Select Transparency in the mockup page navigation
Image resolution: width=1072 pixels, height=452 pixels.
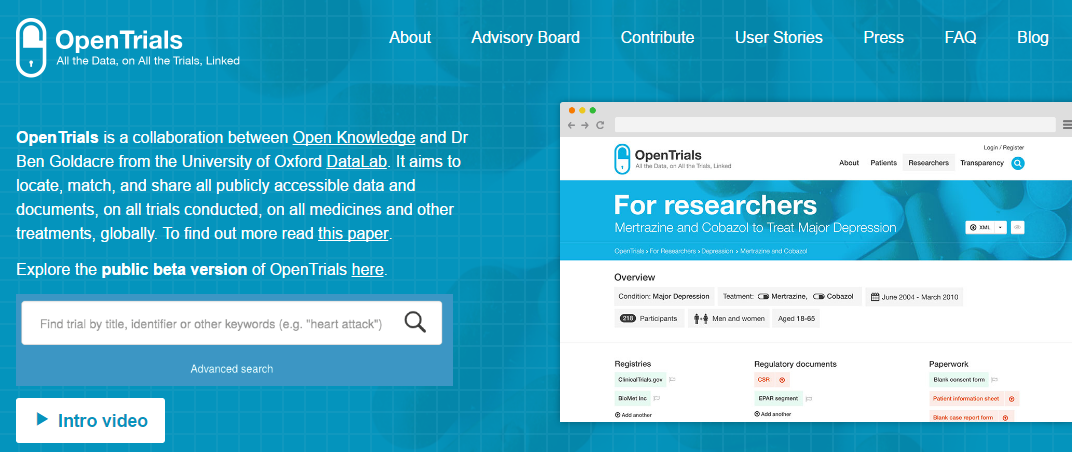[x=982, y=163]
